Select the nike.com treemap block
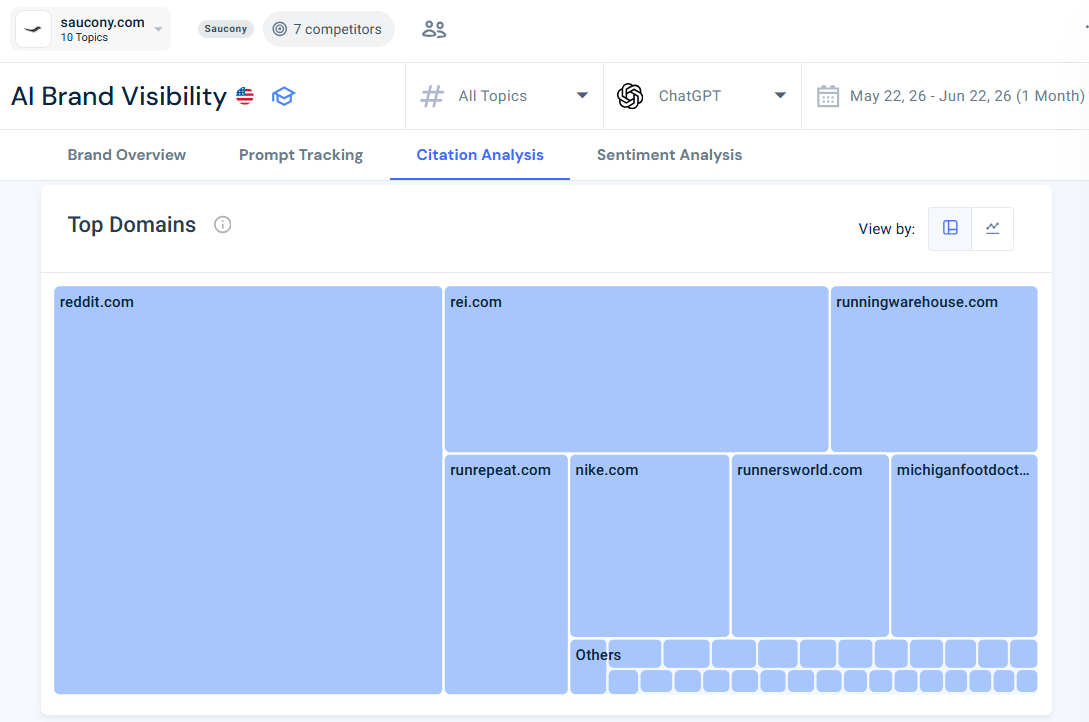 coord(649,546)
